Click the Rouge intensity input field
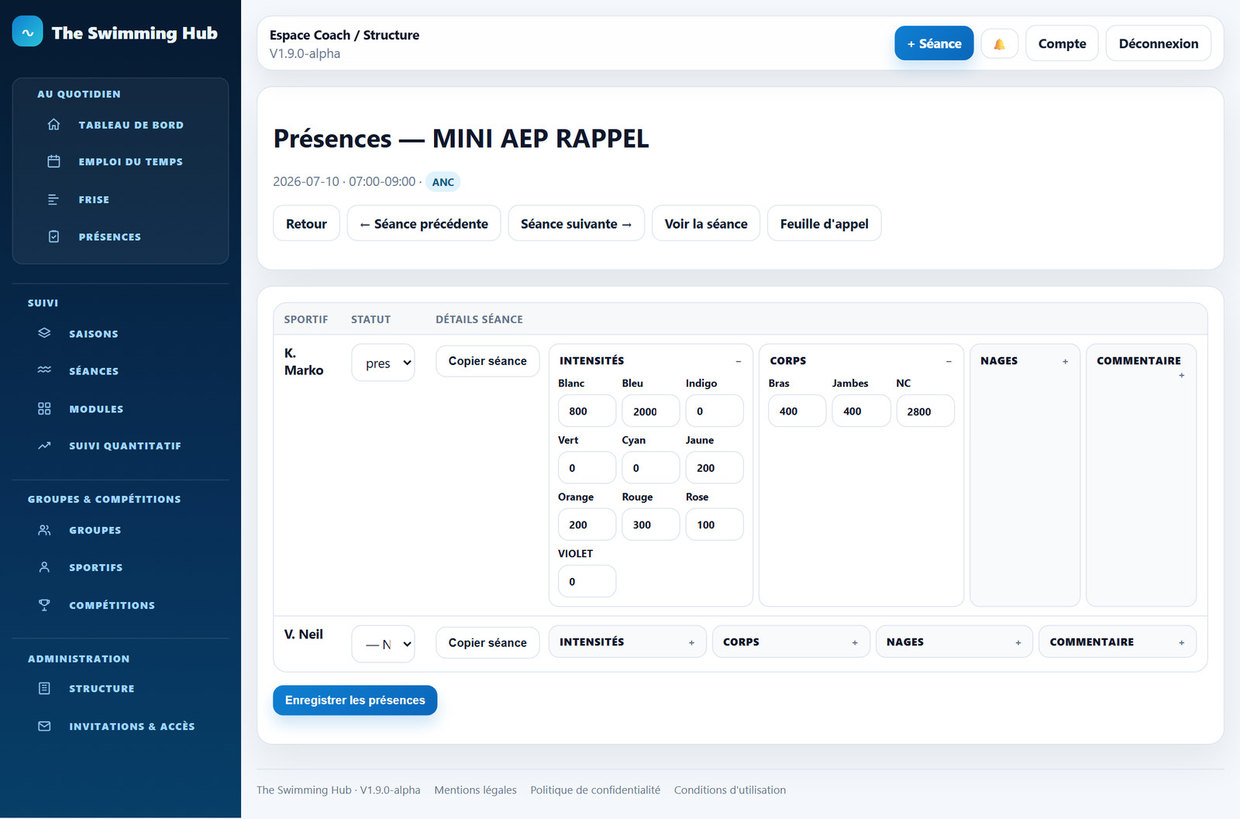 [x=651, y=524]
